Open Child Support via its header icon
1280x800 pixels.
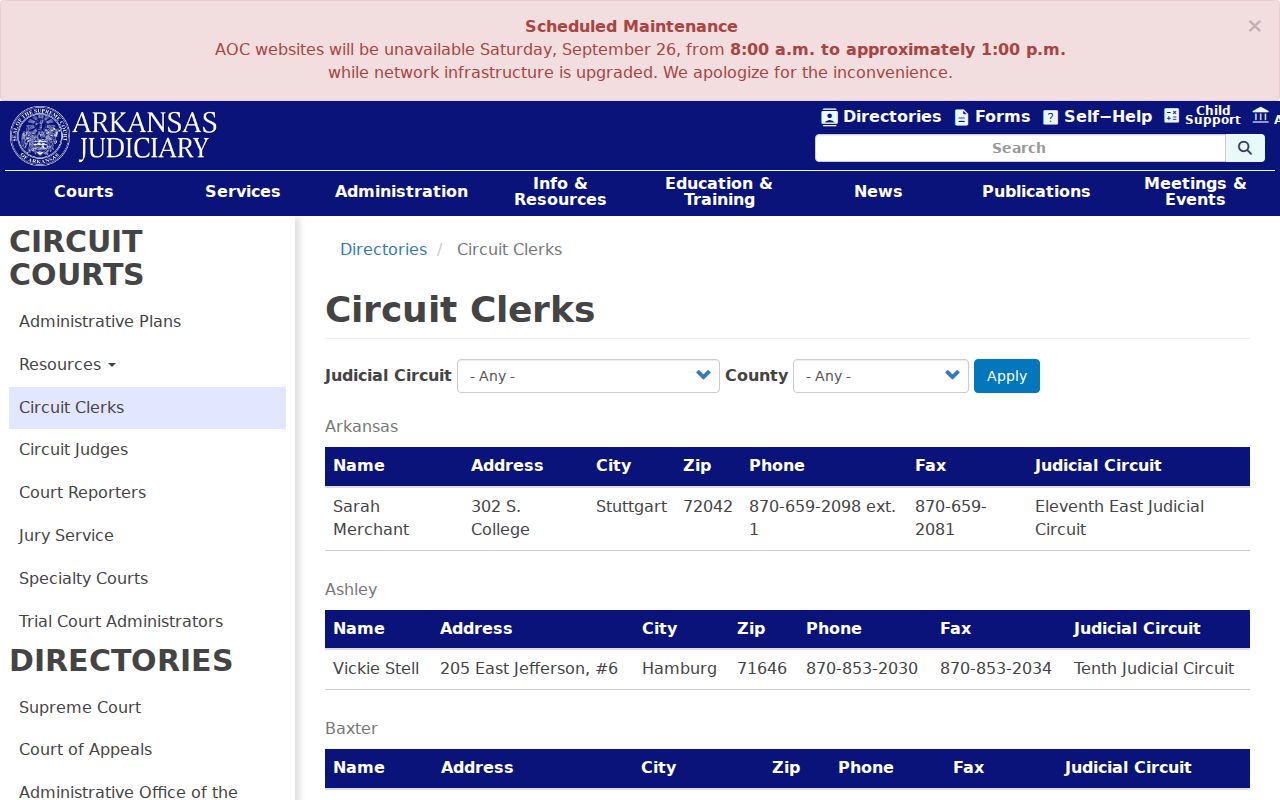pyautogui.click(x=1172, y=116)
